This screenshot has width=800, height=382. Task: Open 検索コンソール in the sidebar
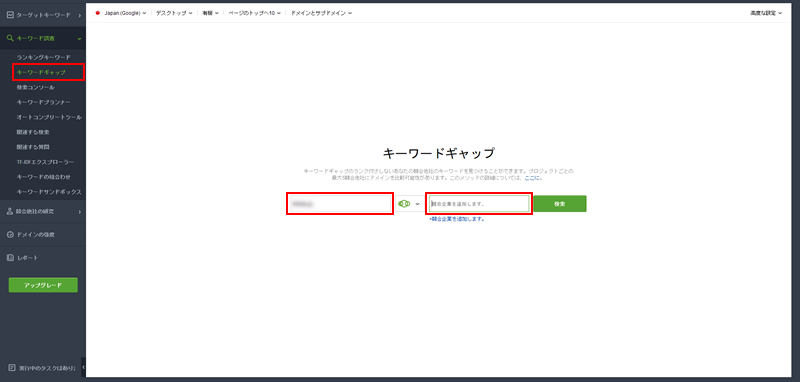click(x=36, y=87)
